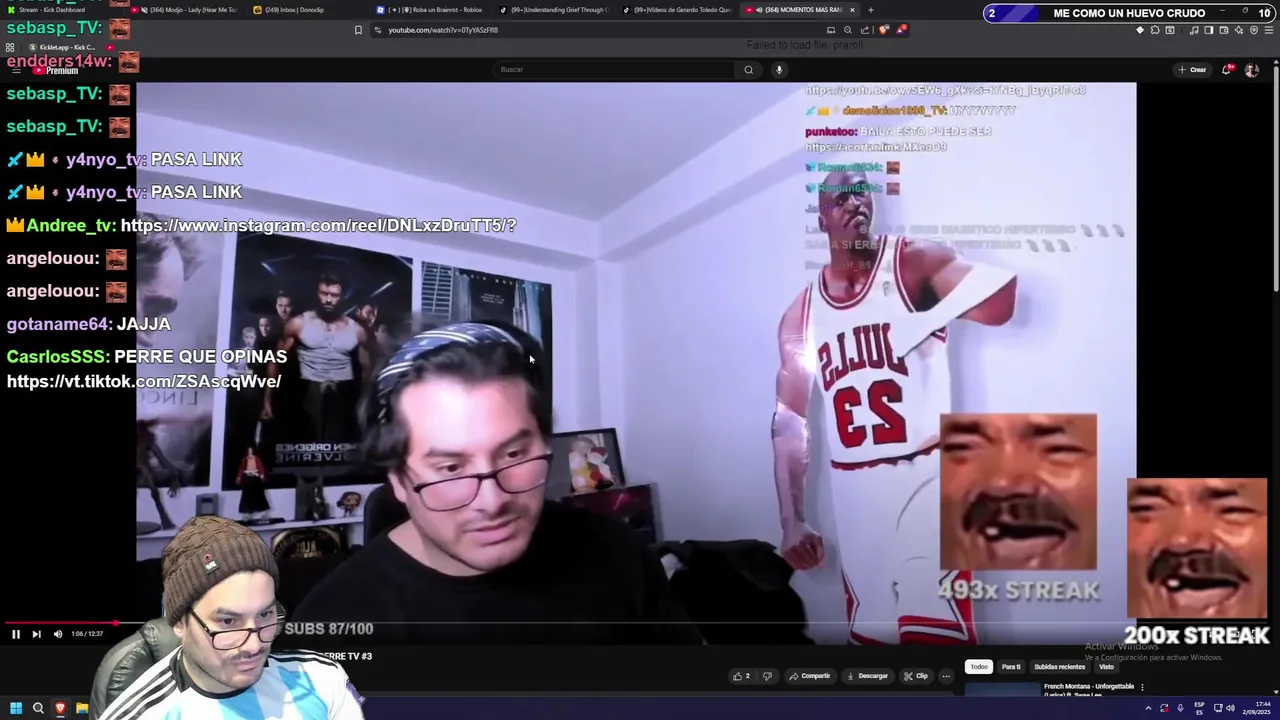This screenshot has height=720, width=1280.
Task: Open system tray microphone icon
Action: (x=1180, y=708)
